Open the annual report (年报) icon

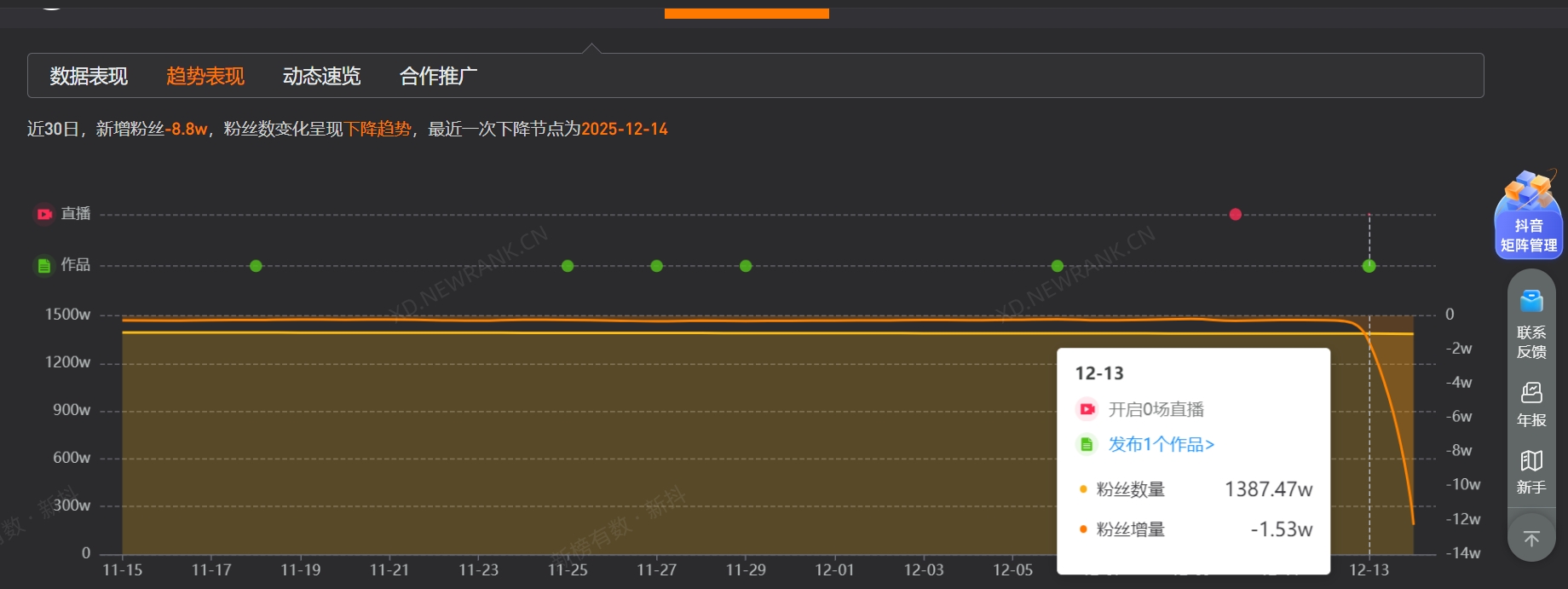click(x=1531, y=393)
